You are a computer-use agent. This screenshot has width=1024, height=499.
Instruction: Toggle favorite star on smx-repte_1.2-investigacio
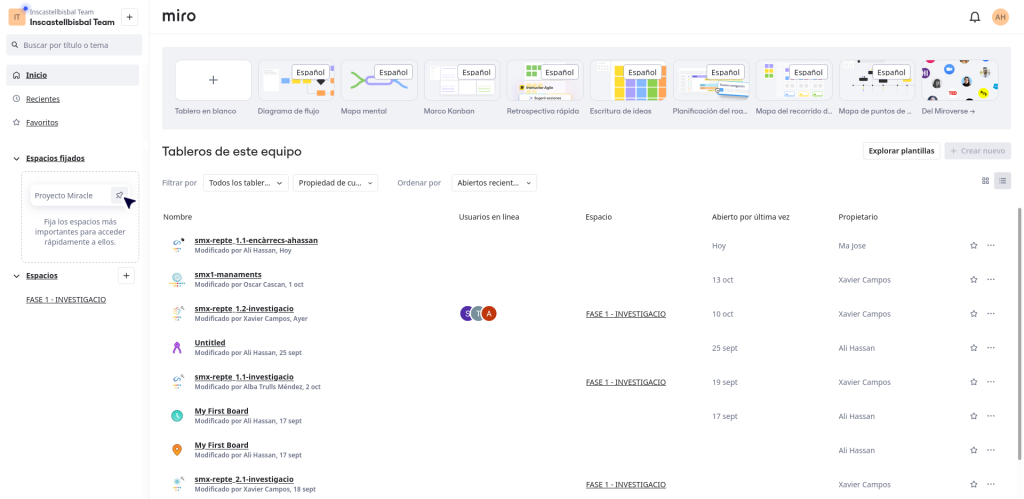tap(973, 314)
